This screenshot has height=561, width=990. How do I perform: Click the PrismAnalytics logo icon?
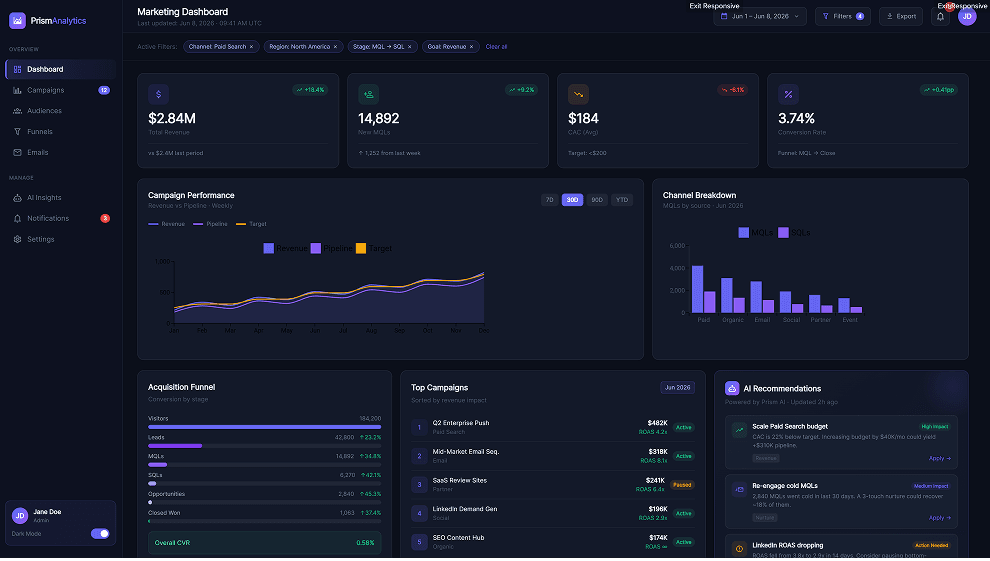click(x=18, y=20)
